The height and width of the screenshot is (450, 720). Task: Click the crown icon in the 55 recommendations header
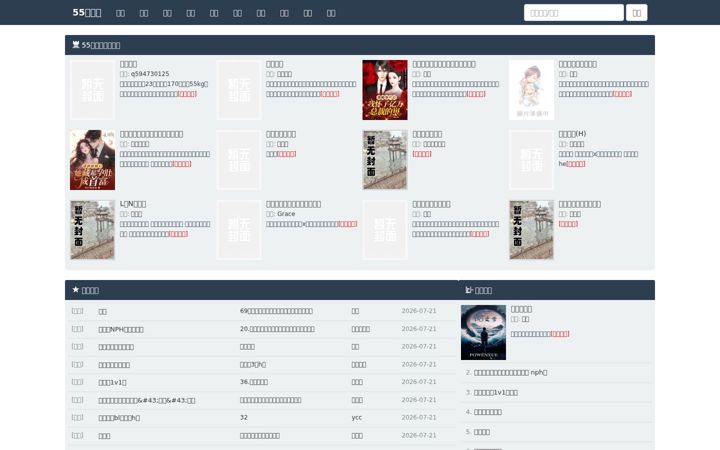pyautogui.click(x=76, y=45)
